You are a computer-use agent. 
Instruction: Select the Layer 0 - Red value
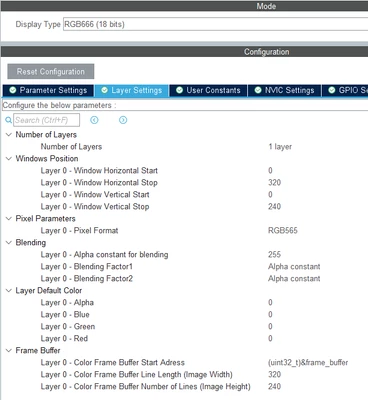click(270, 339)
